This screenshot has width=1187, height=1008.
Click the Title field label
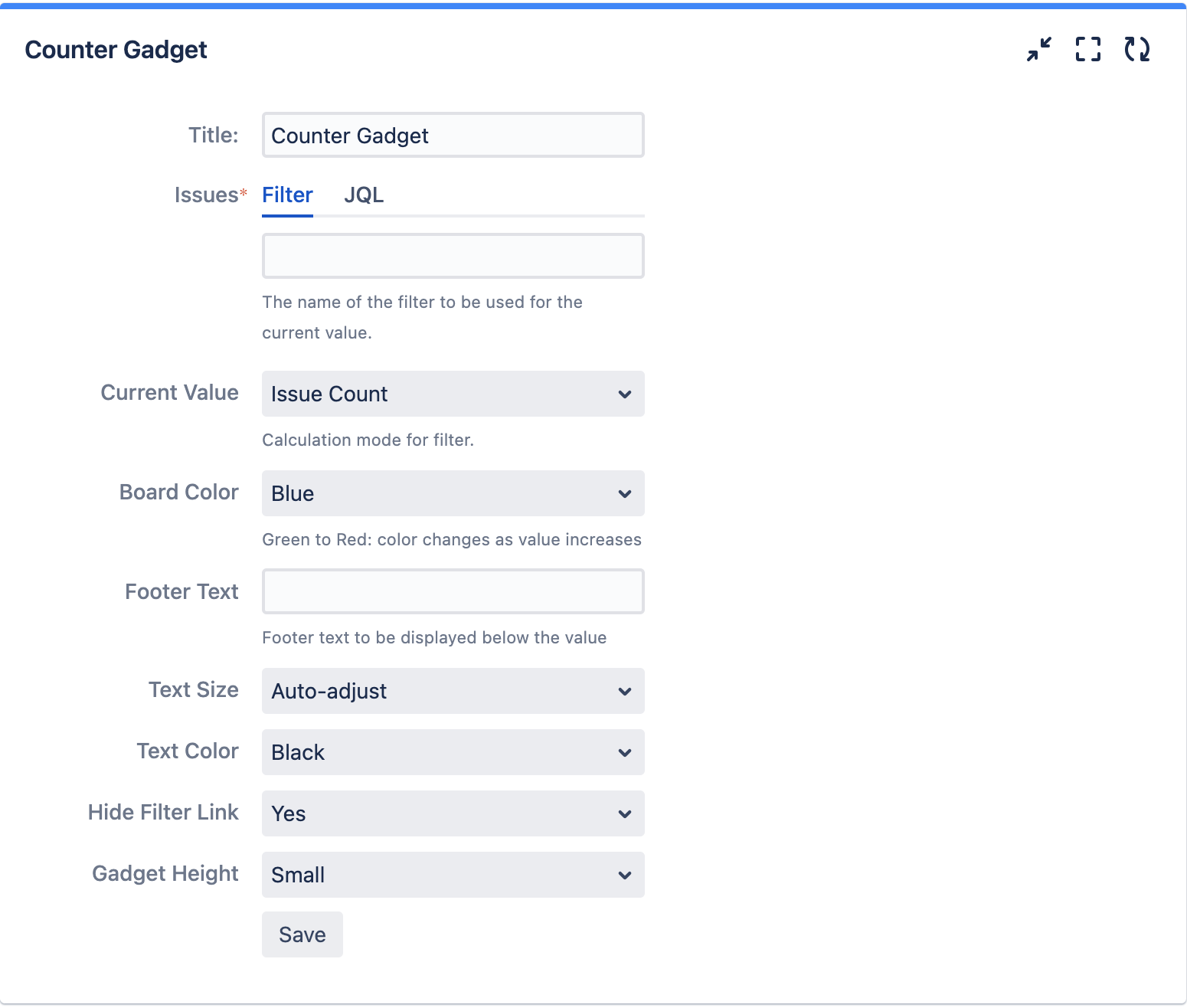pyautogui.click(x=214, y=136)
